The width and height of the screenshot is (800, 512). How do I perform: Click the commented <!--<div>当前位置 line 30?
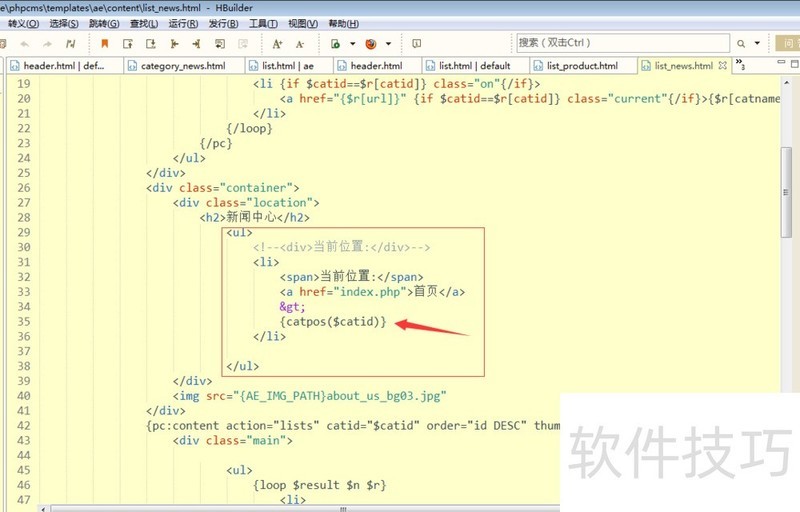click(x=341, y=247)
